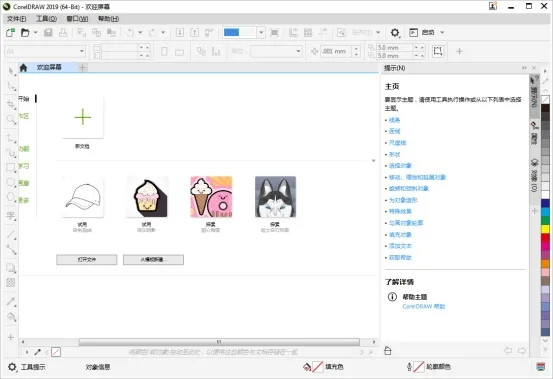Click the Open folder toolbar icon
553x379 pixels.
(25, 33)
